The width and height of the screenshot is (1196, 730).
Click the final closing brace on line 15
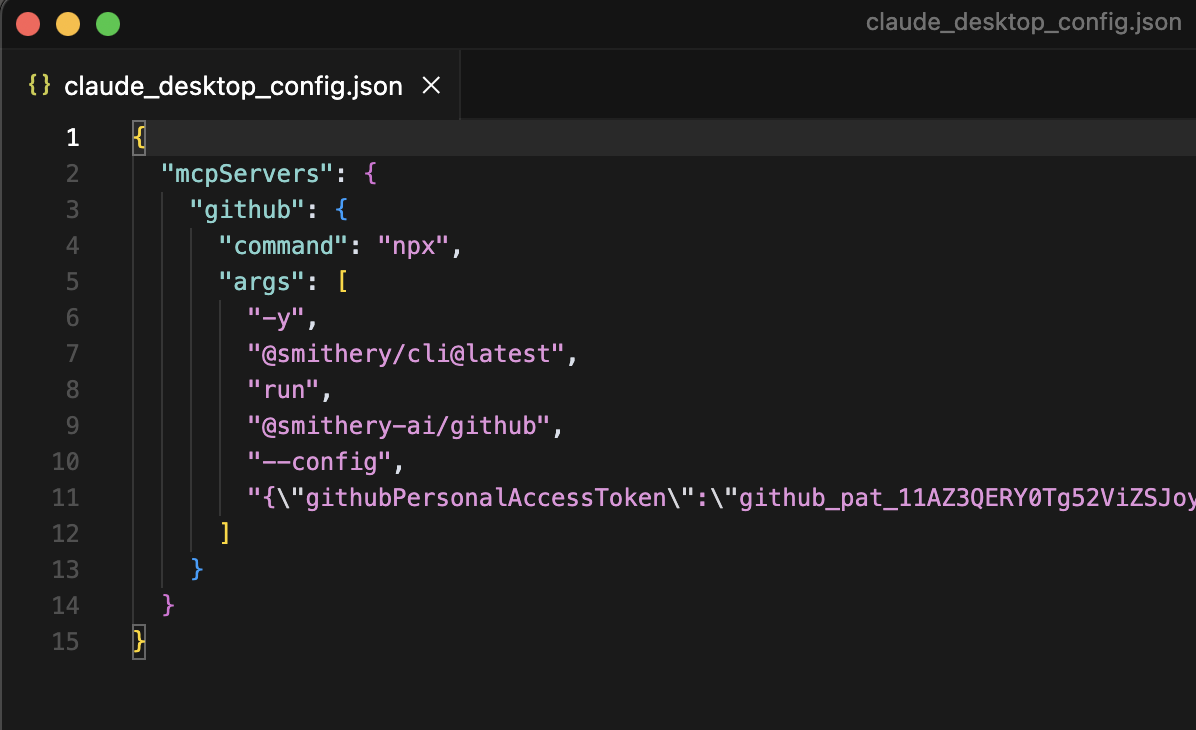(x=139, y=642)
